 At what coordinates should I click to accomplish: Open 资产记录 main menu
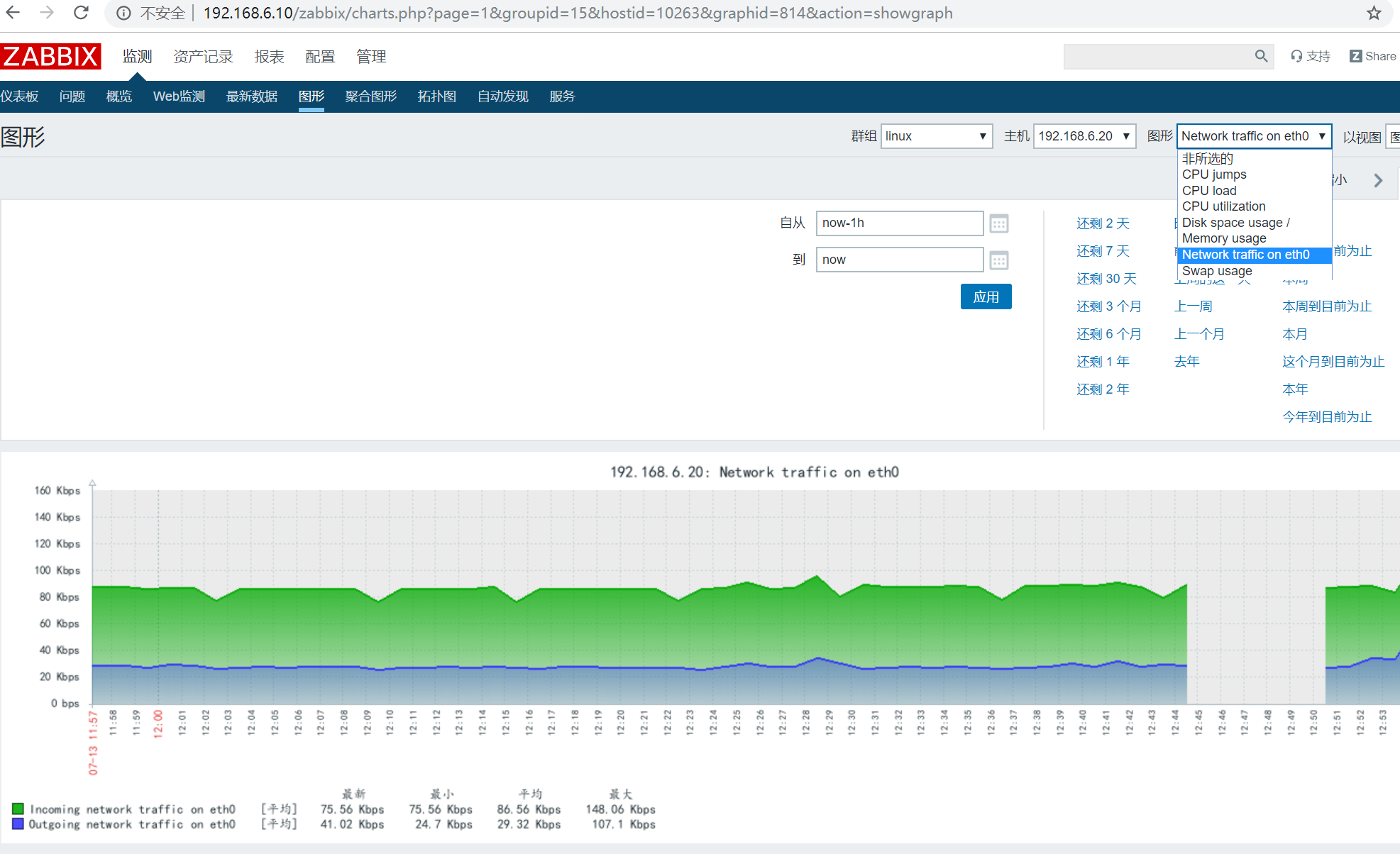click(x=203, y=57)
